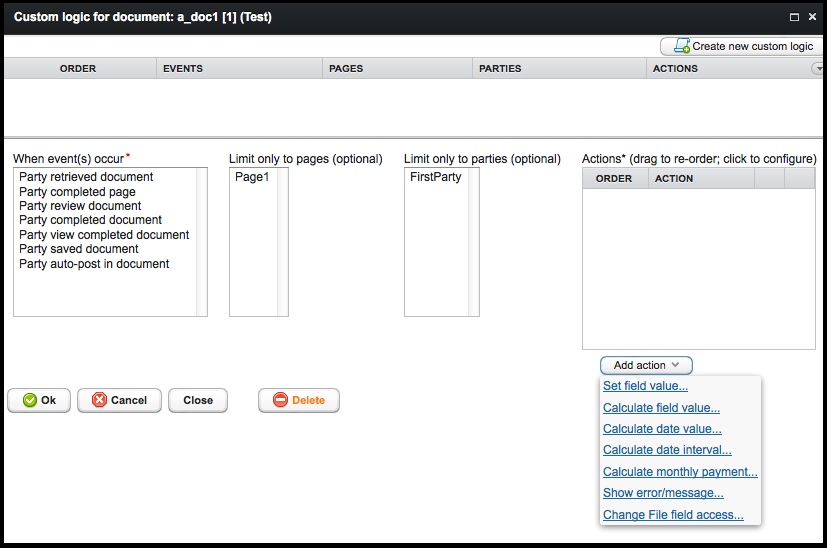Select Party completed page event
827x548 pixels.
[77, 192]
